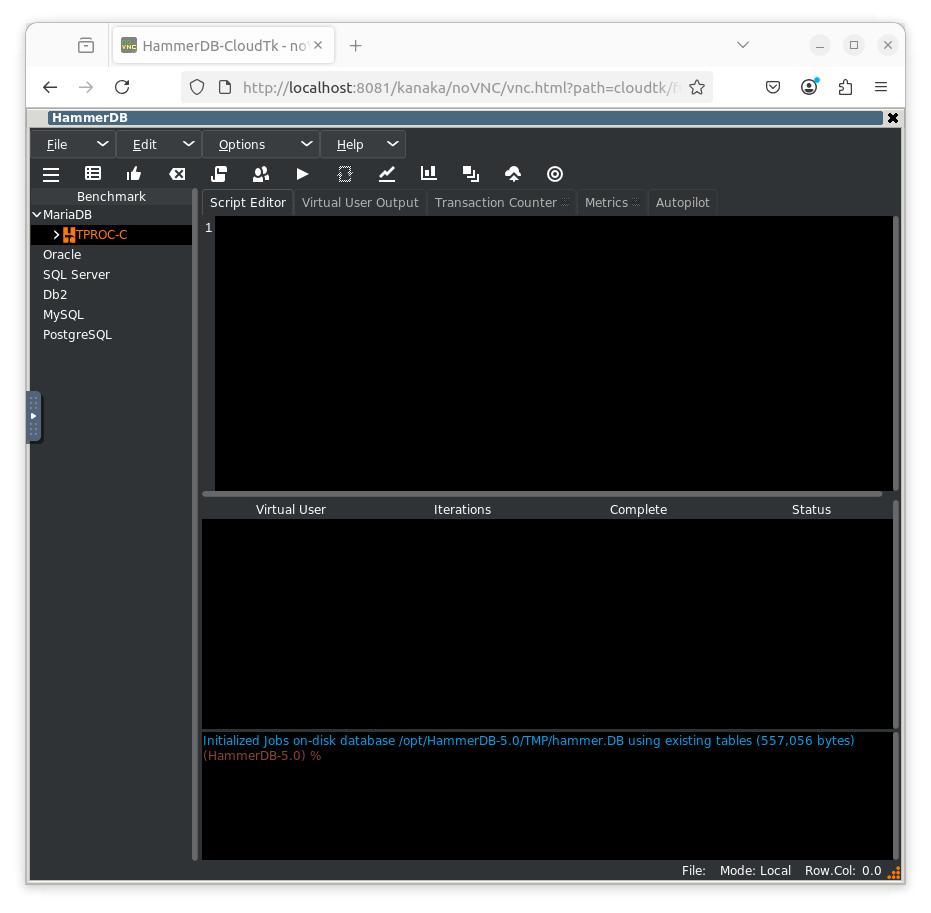Screen dimensions: 931x913
Task: Collapse the MariaDB tree node
Action: 37,215
